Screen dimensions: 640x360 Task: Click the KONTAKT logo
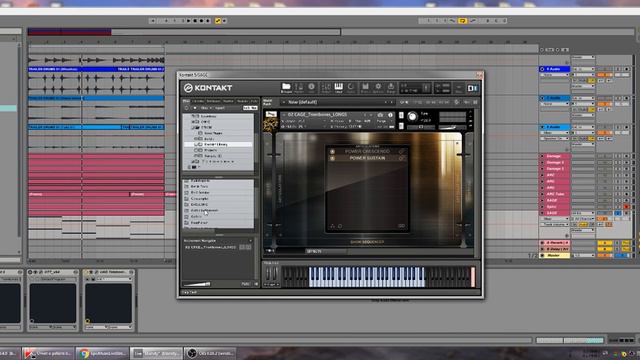(208, 88)
